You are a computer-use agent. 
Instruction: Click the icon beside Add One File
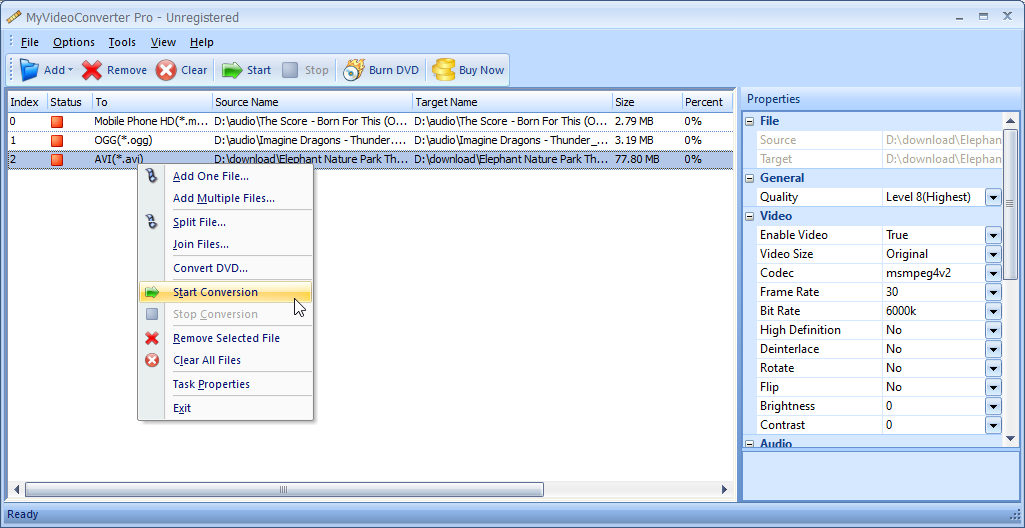[152, 176]
